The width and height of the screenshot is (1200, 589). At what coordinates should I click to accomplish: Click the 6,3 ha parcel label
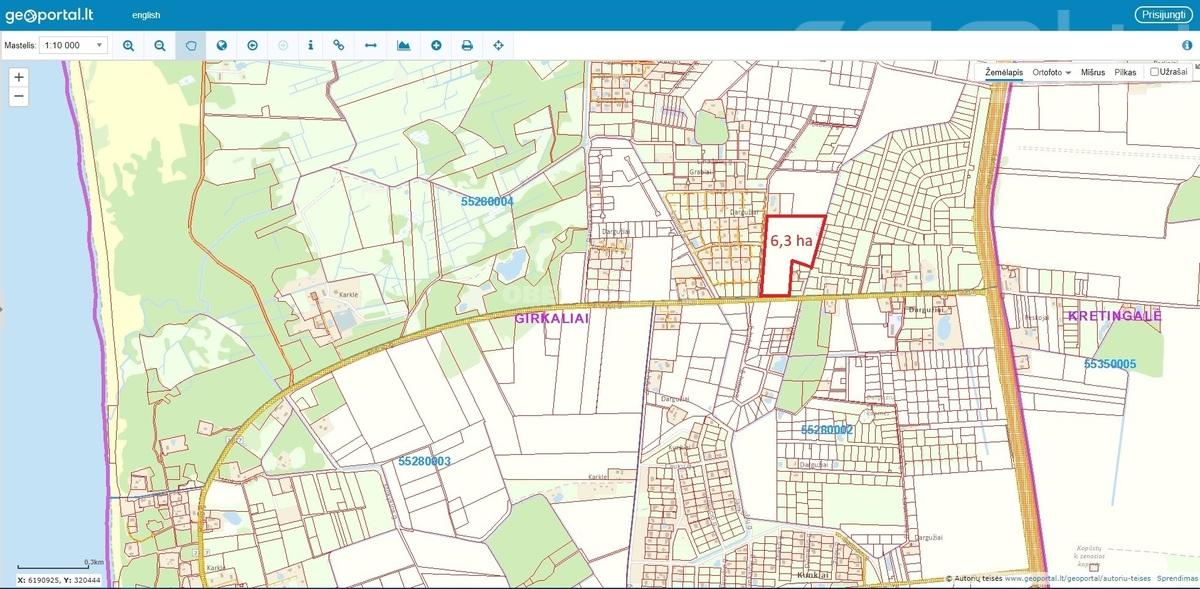click(x=790, y=241)
